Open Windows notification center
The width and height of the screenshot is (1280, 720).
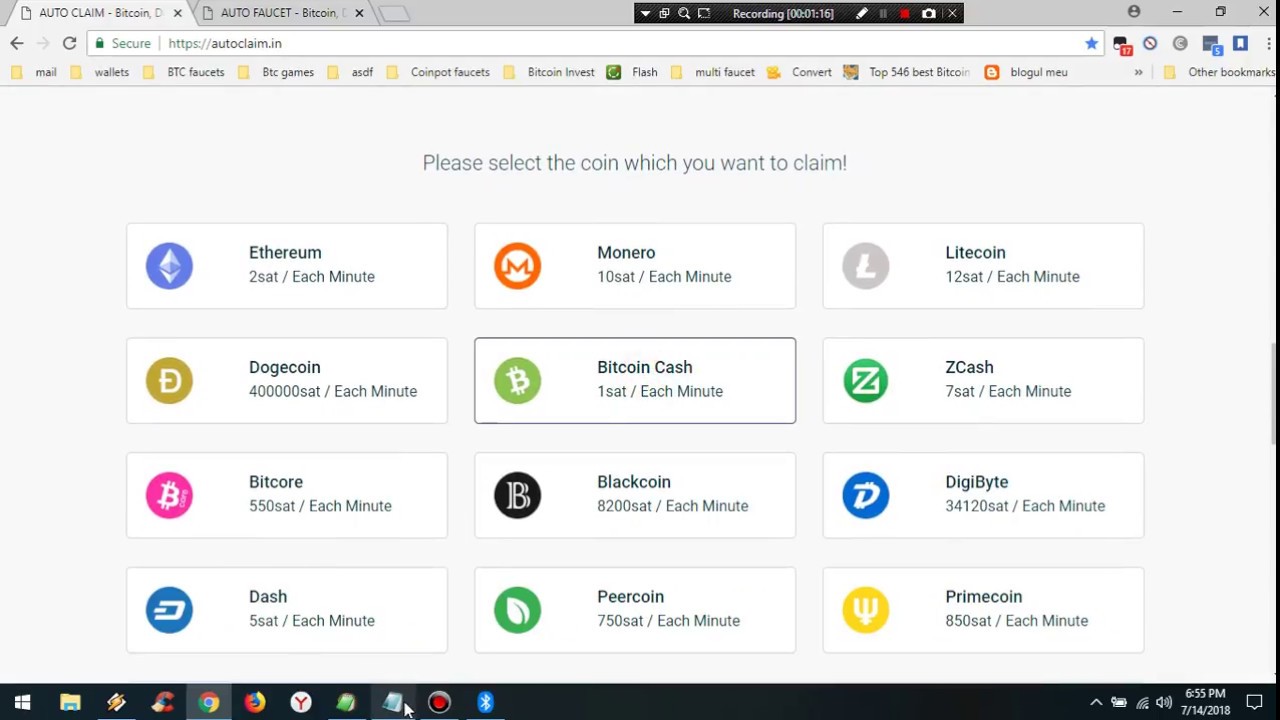click(x=1255, y=702)
